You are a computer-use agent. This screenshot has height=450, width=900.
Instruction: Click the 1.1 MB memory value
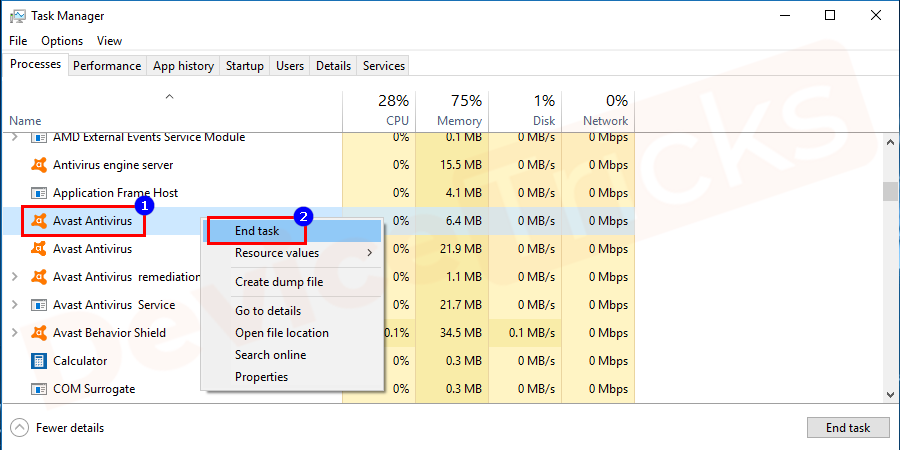(x=463, y=277)
